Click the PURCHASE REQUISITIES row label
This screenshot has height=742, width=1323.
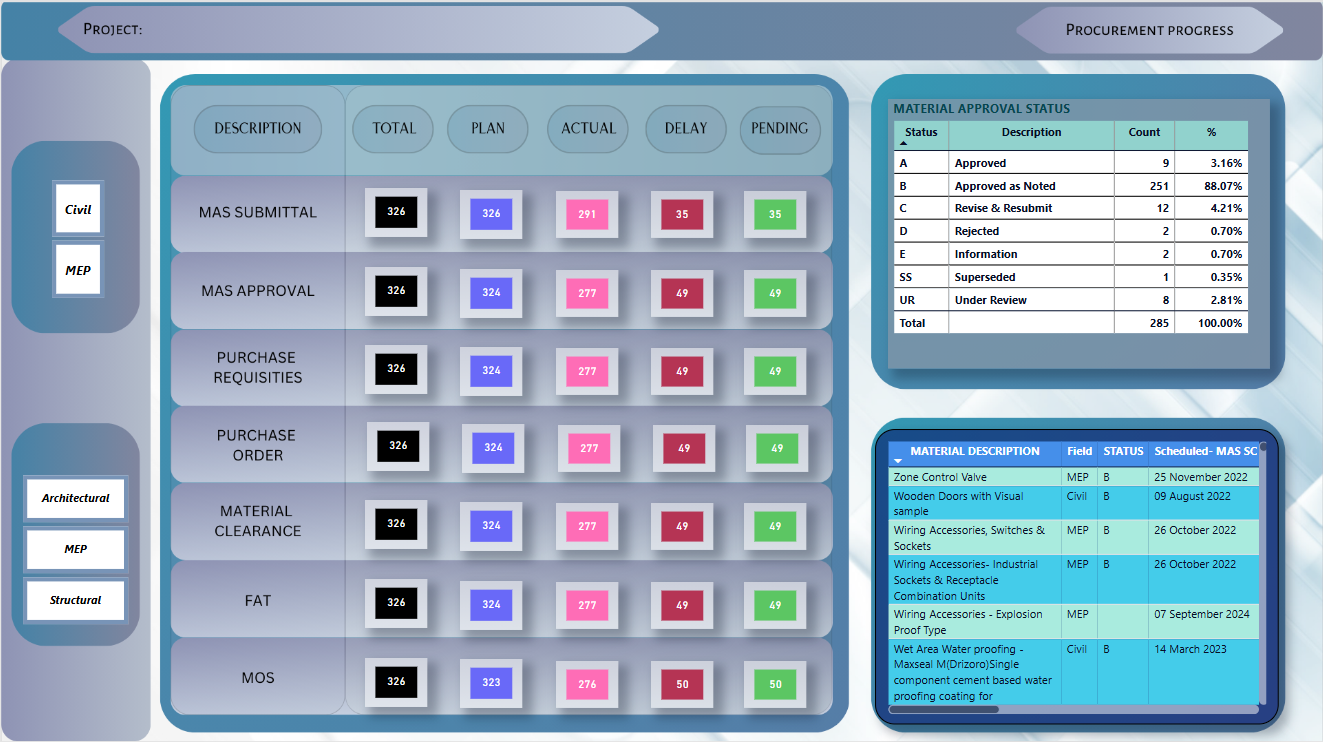pos(258,368)
